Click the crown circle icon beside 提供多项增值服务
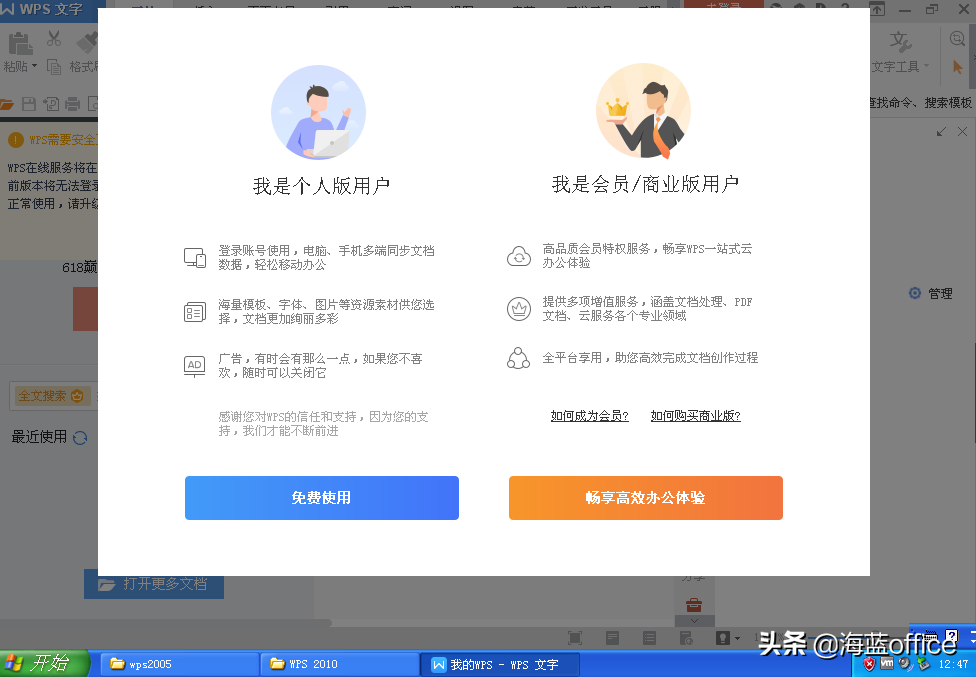 tap(518, 309)
